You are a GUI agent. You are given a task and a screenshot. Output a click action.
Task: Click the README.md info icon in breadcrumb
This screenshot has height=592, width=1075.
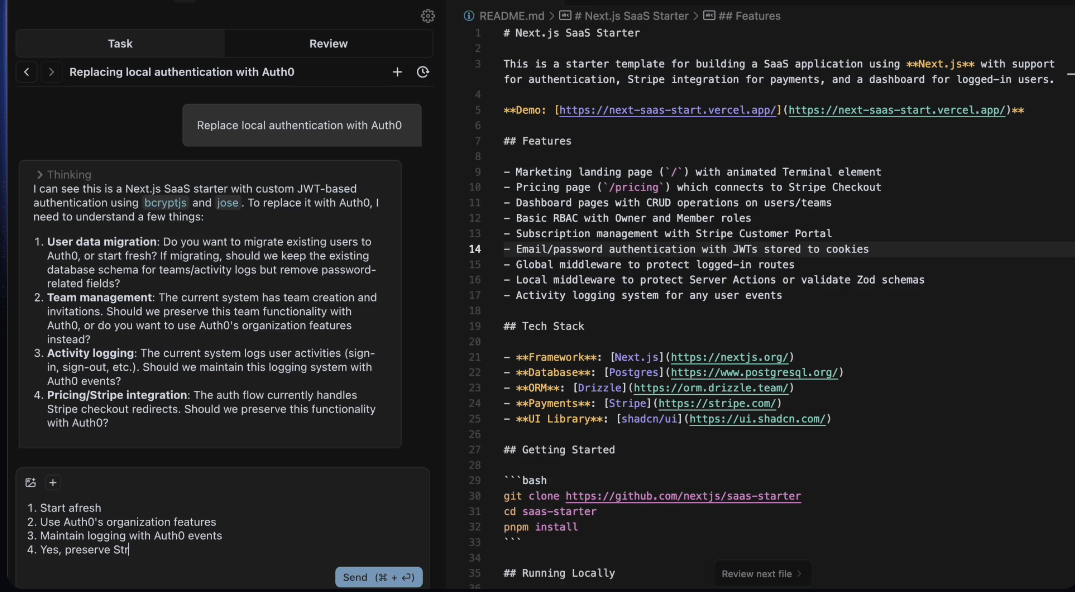click(469, 16)
